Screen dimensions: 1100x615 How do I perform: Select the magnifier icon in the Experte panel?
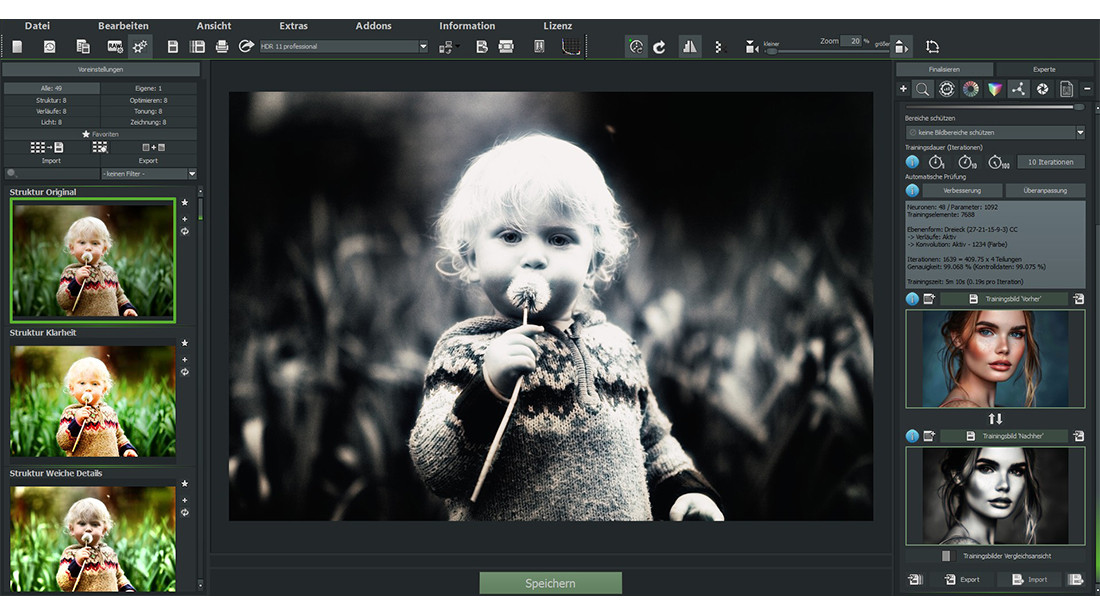pos(922,89)
